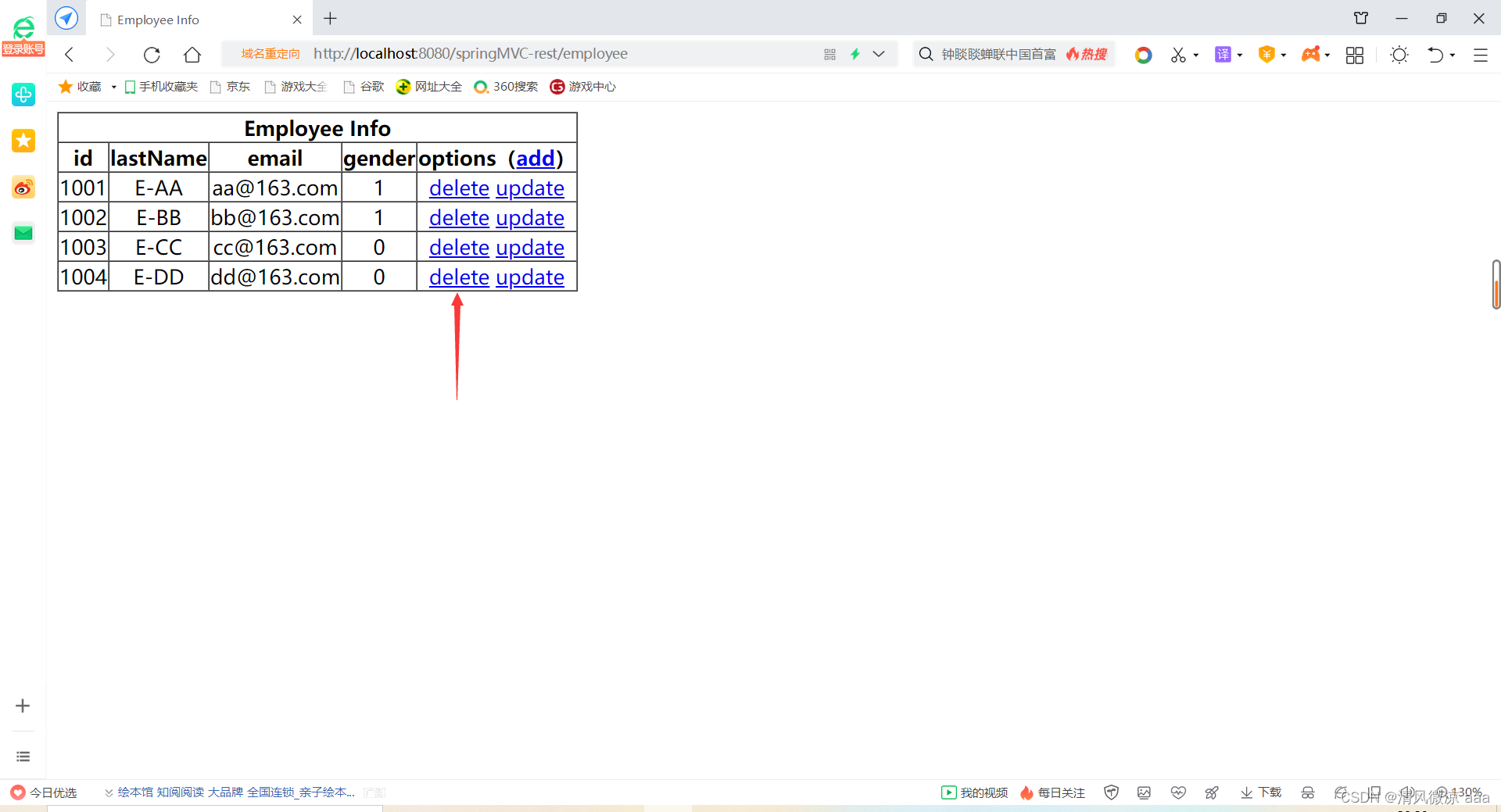Click the green lightning speed-mode icon
Image resolution: width=1501 pixels, height=812 pixels.
(855, 54)
